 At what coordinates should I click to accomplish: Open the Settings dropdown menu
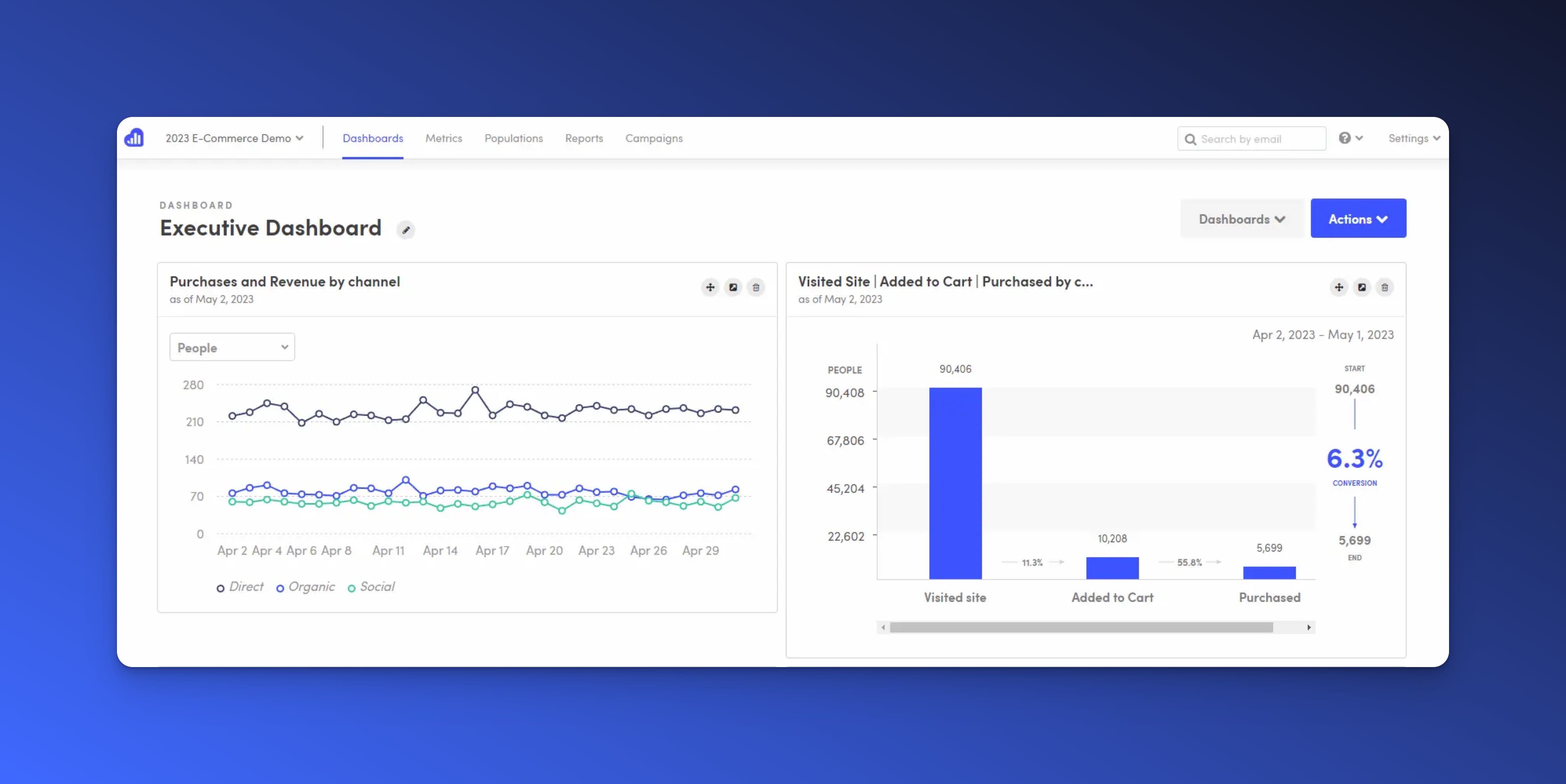click(x=1413, y=139)
